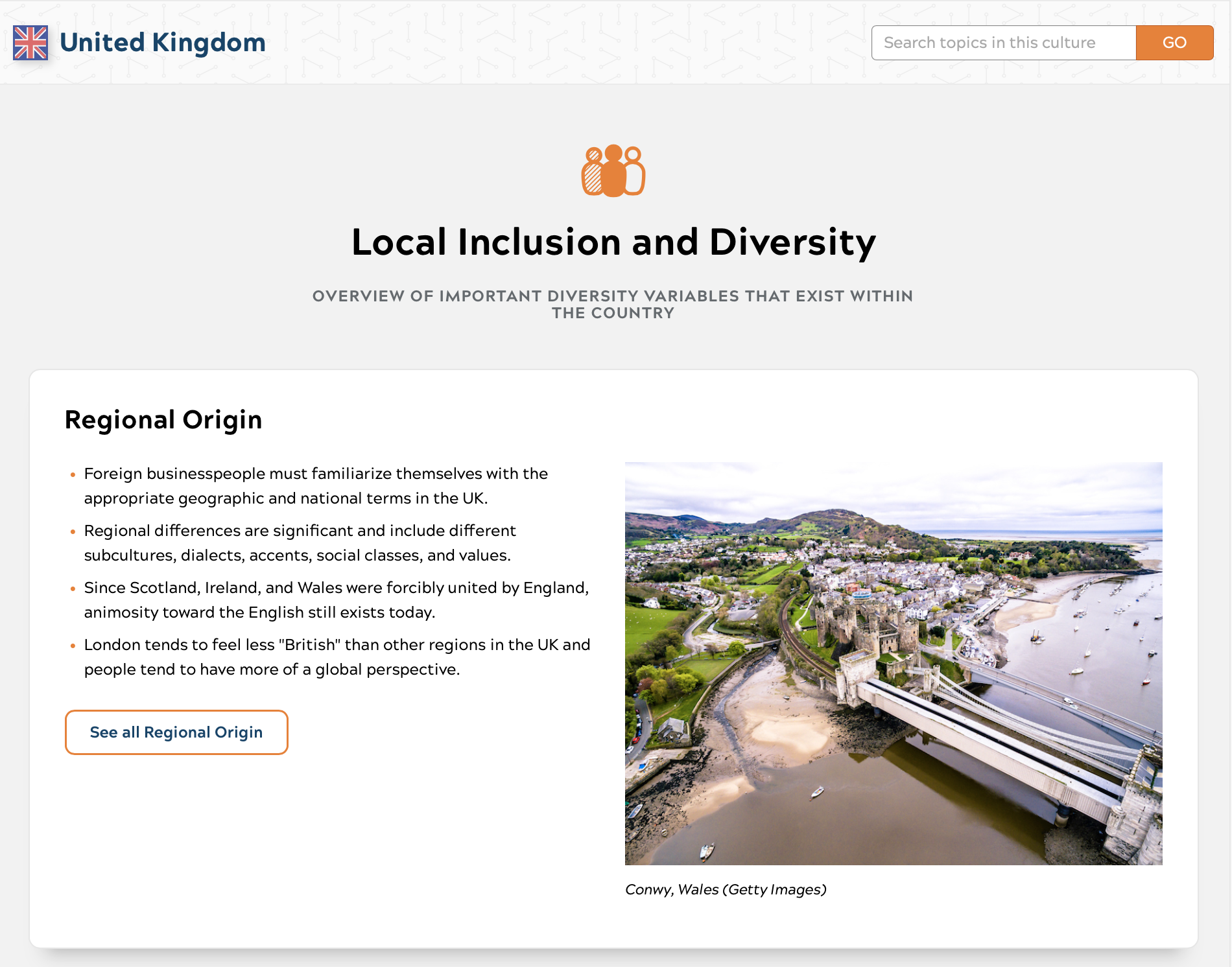Click the 'Regional differences are significant' bullet

[x=300, y=543]
